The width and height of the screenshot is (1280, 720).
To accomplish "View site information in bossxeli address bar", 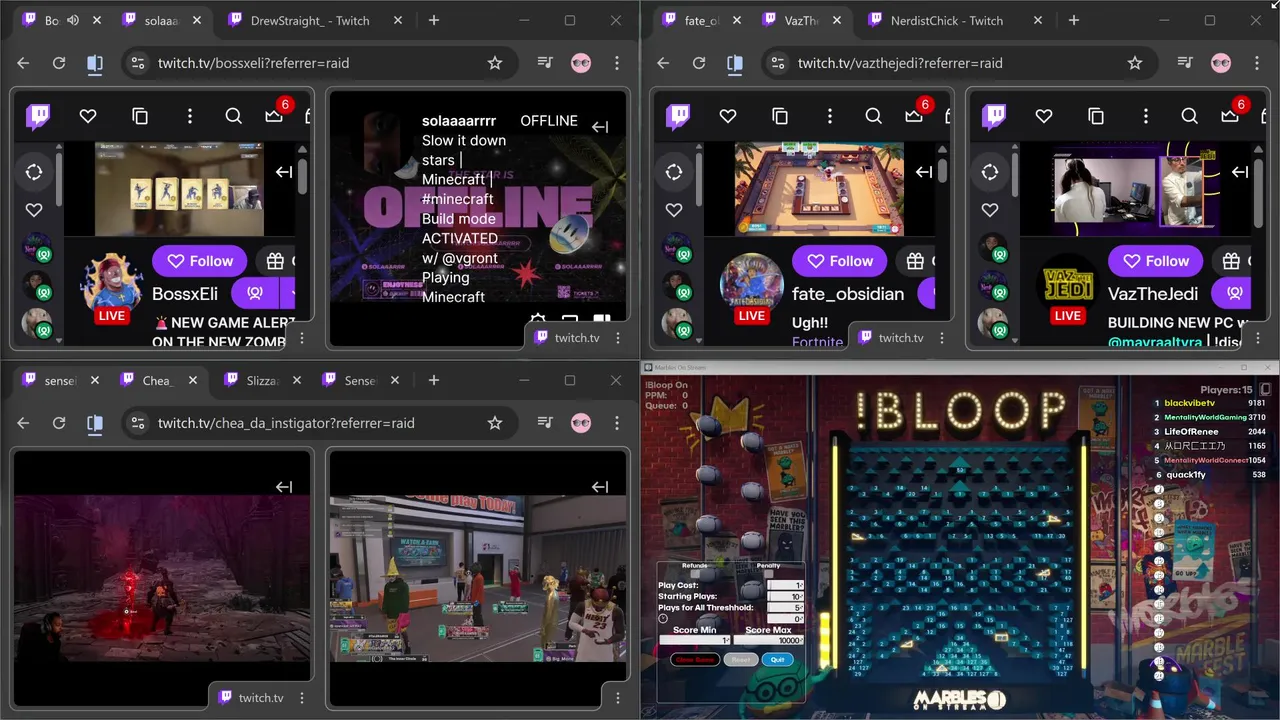I will pyautogui.click(x=138, y=63).
